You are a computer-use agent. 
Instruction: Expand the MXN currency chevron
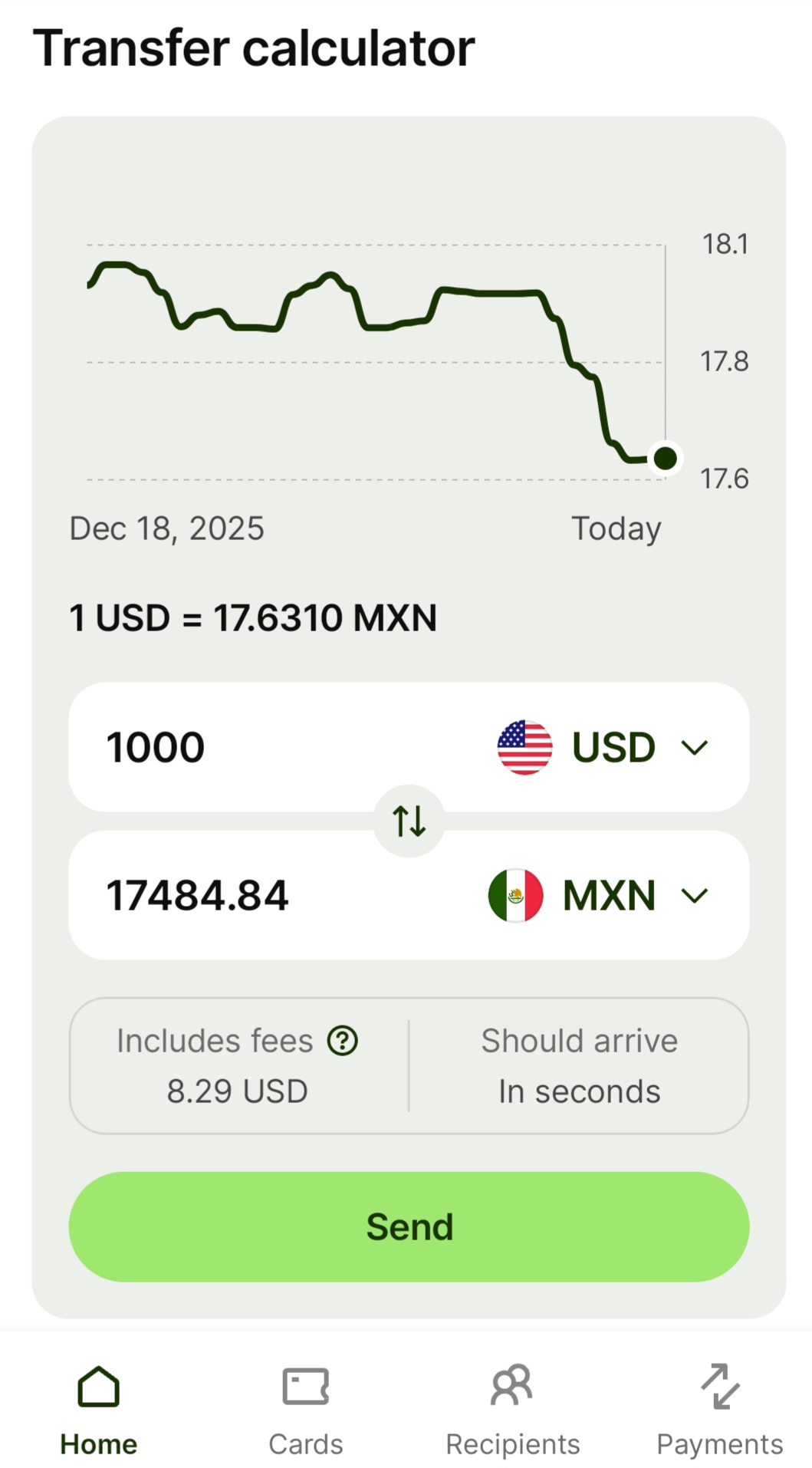[695, 896]
